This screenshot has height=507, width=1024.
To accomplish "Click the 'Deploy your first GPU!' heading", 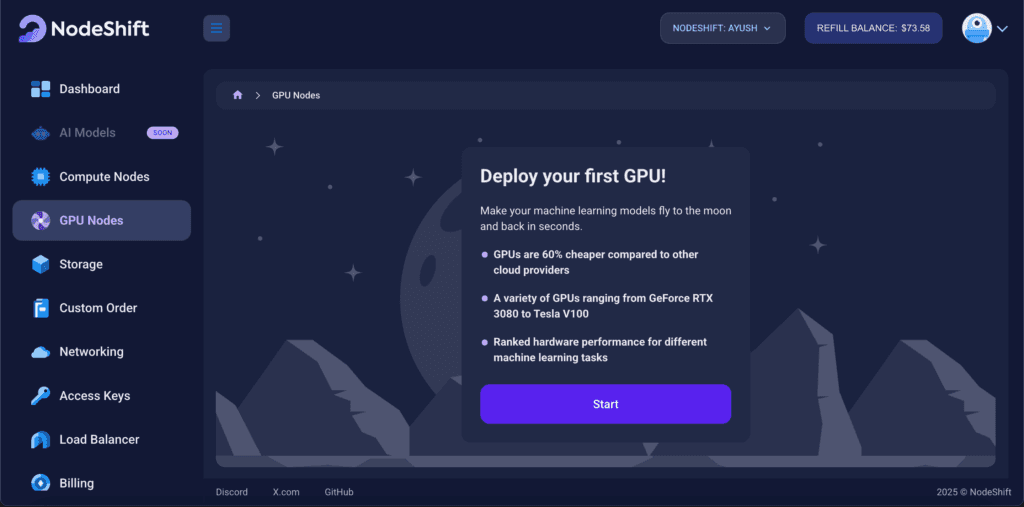I will [573, 176].
